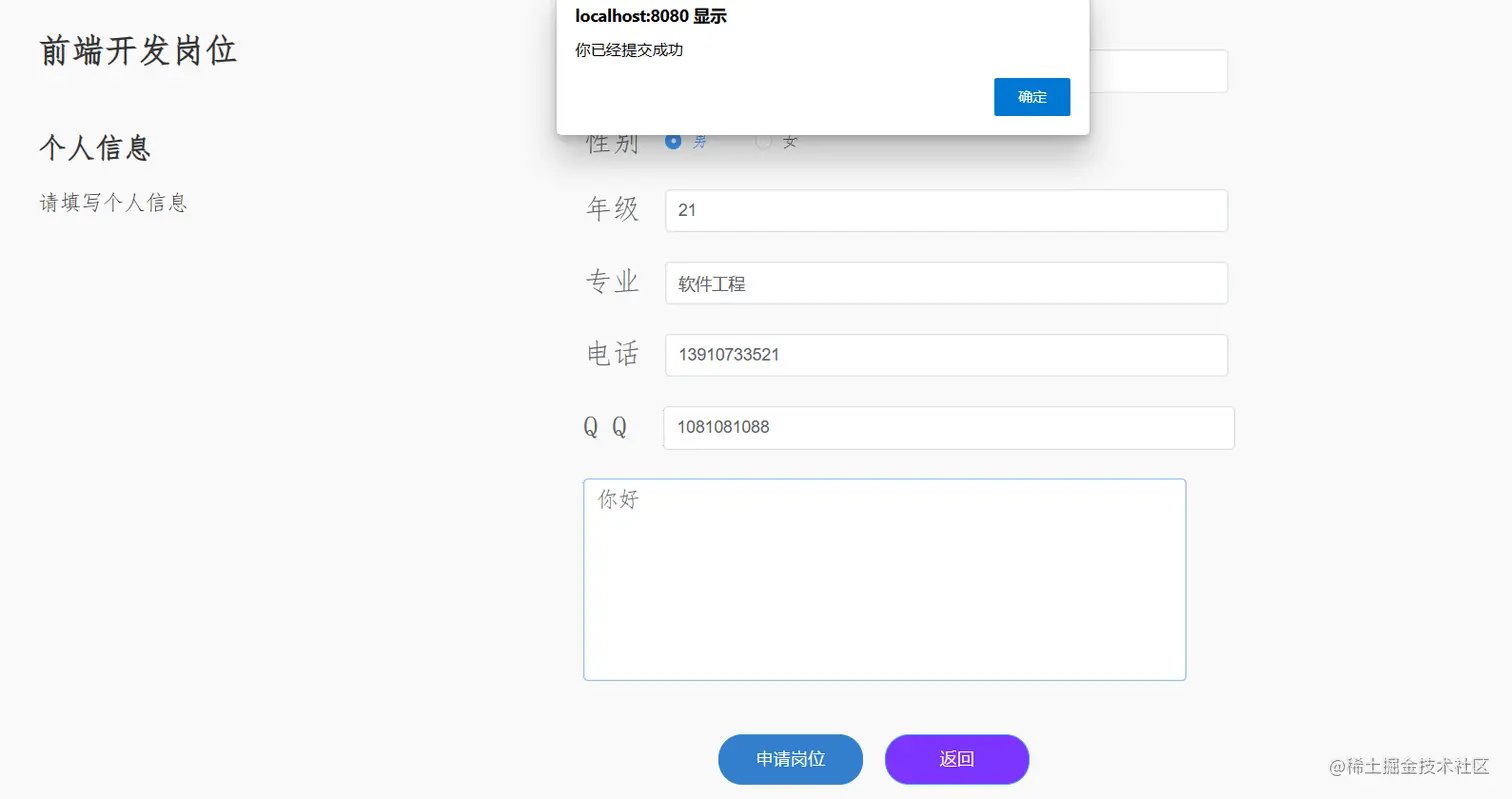Click the 前端开发岗位 page heading
The width and height of the screenshot is (1512, 799).
tap(139, 51)
